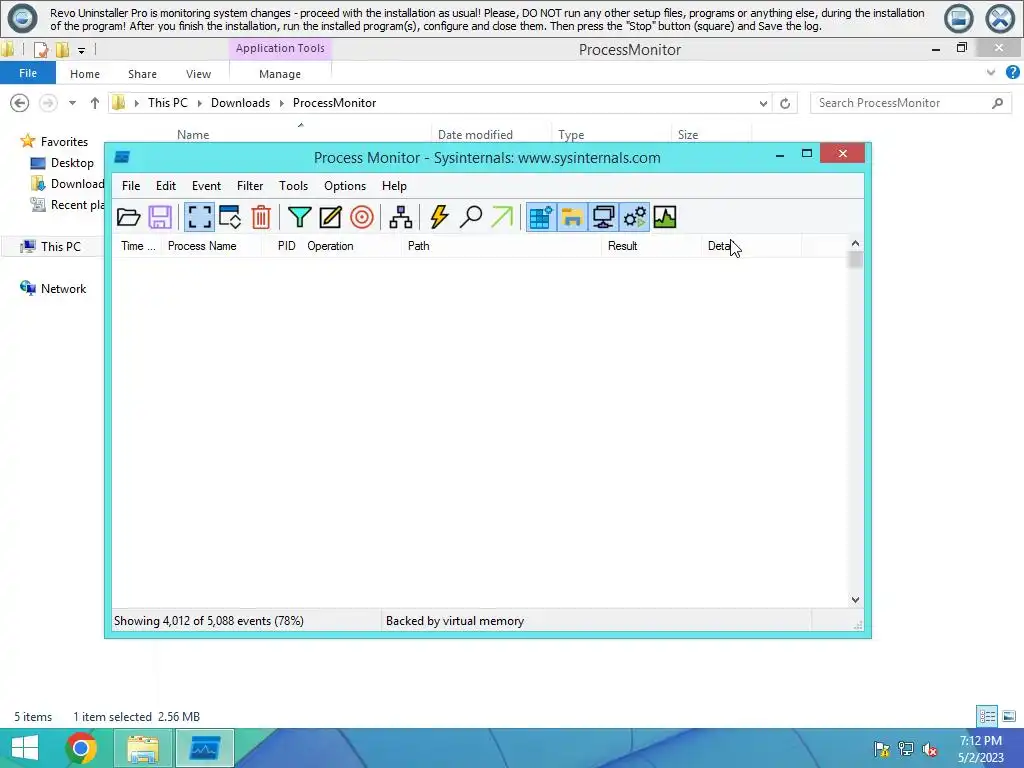
Task: Click the Process Name column header
Action: tap(211, 246)
